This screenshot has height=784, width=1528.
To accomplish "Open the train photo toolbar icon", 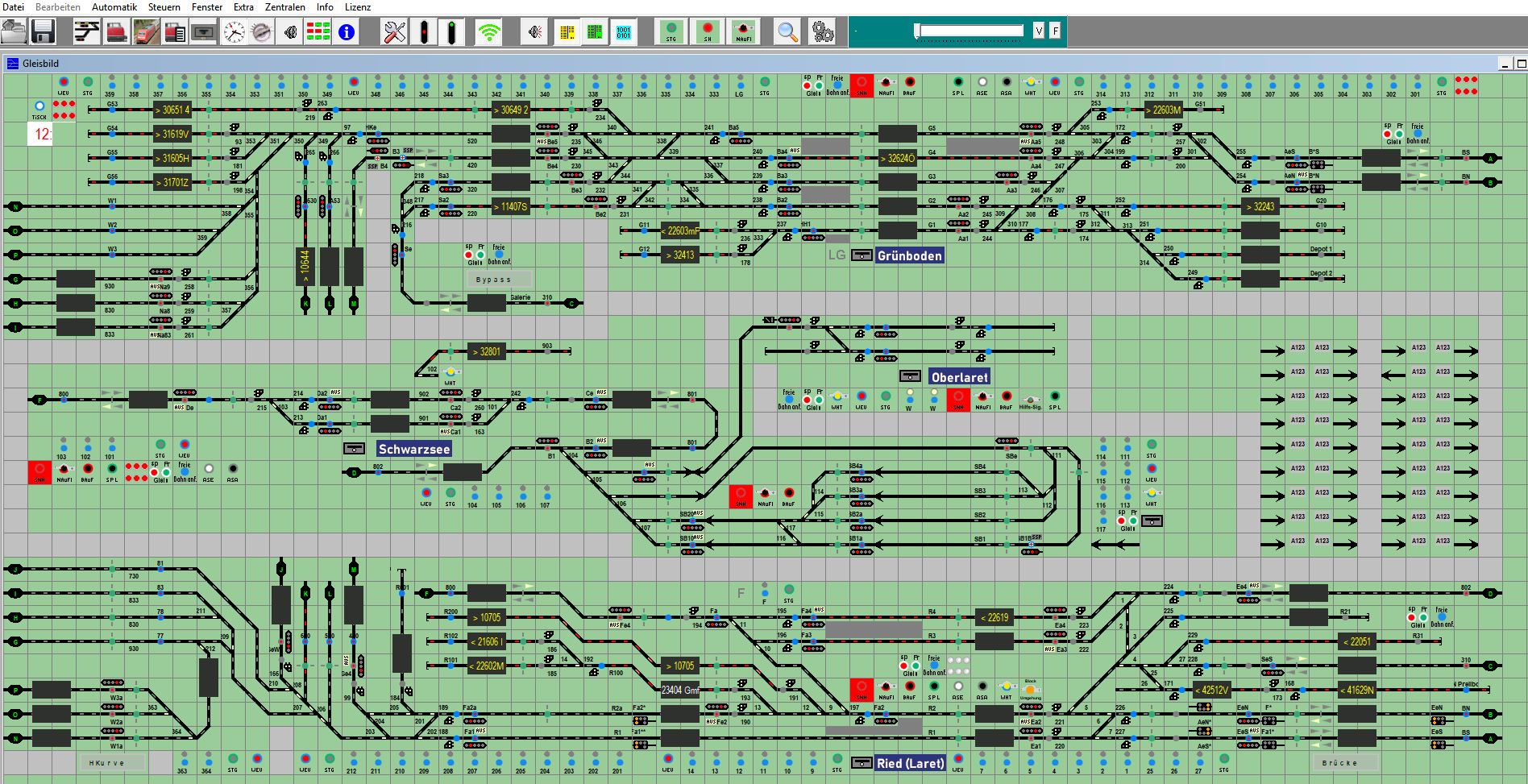I will point(146,32).
